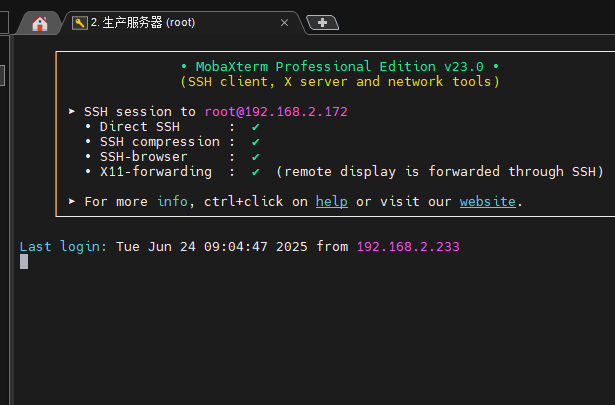Image resolution: width=615 pixels, height=405 pixels.
Task: Open a new tab with plus button
Action: [322, 22]
